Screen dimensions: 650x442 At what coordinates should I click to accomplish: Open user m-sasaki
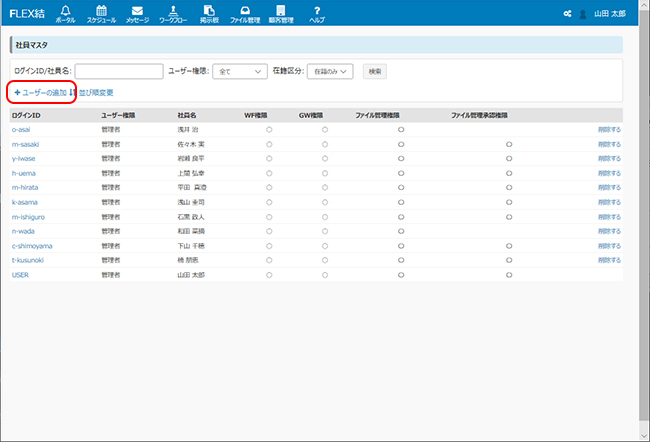click(x=25, y=144)
